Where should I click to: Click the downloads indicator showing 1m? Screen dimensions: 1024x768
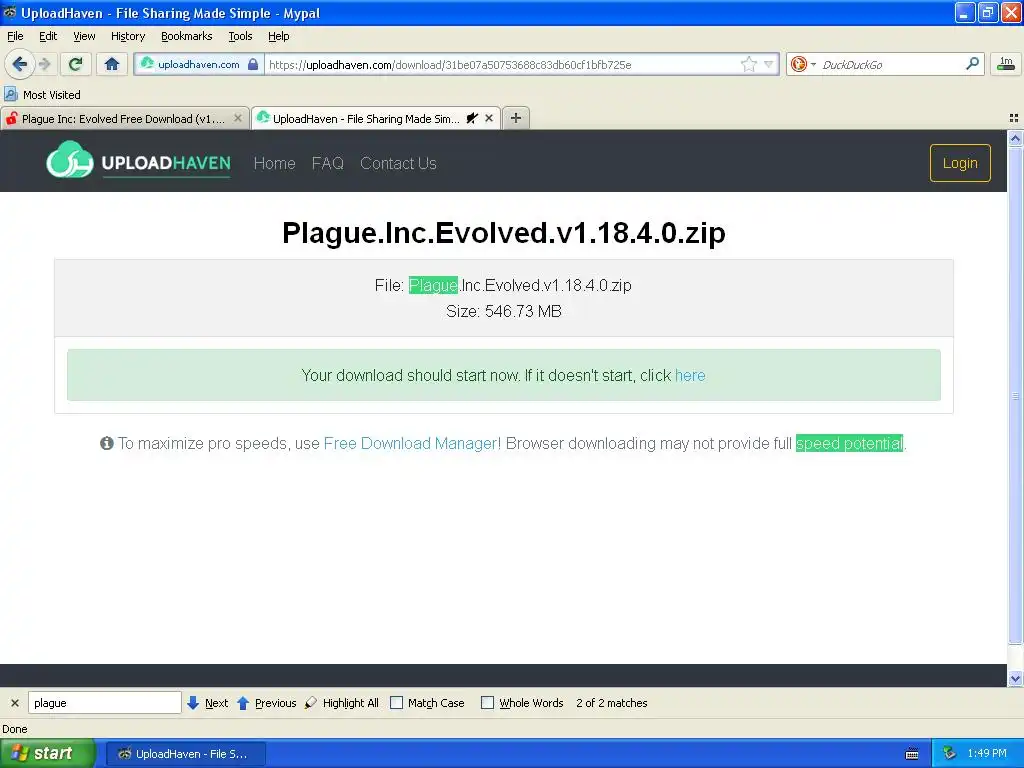point(1006,64)
